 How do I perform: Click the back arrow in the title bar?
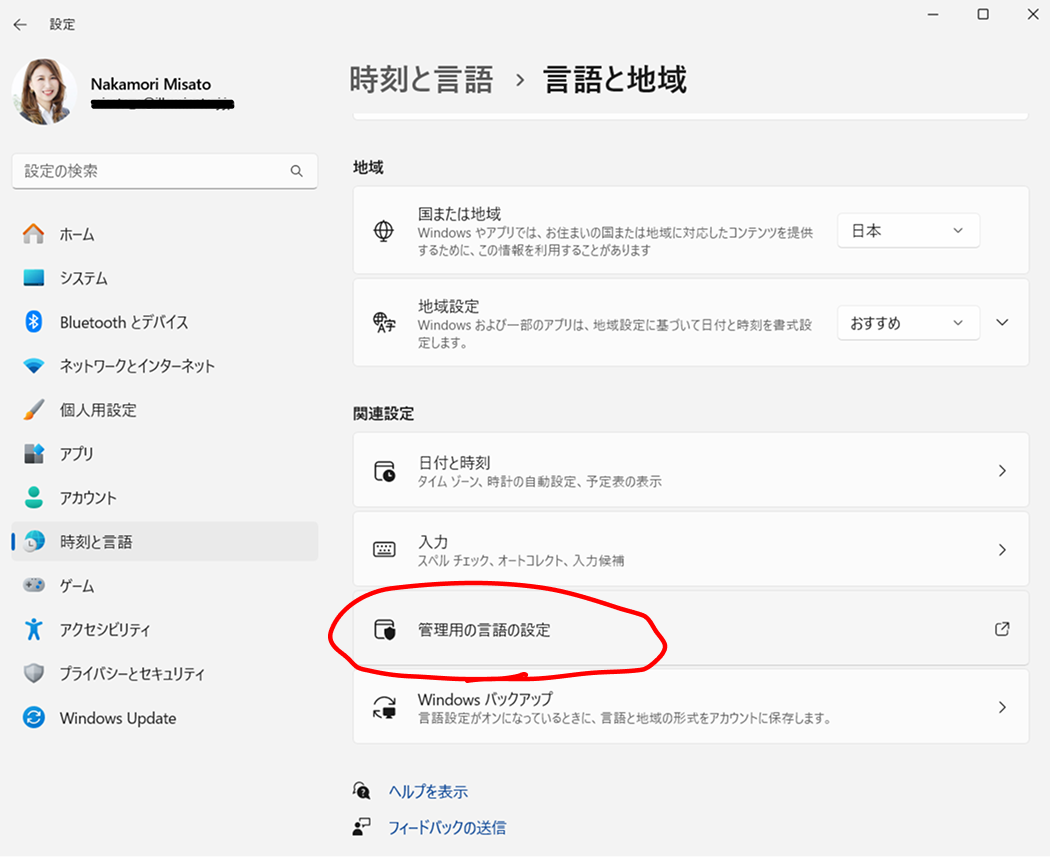(x=20, y=25)
